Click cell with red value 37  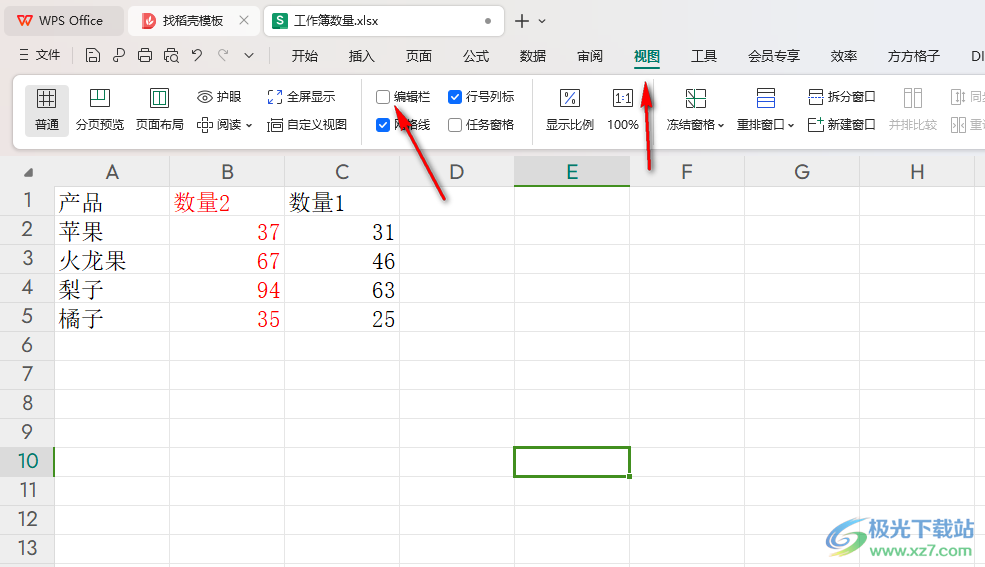pos(227,230)
